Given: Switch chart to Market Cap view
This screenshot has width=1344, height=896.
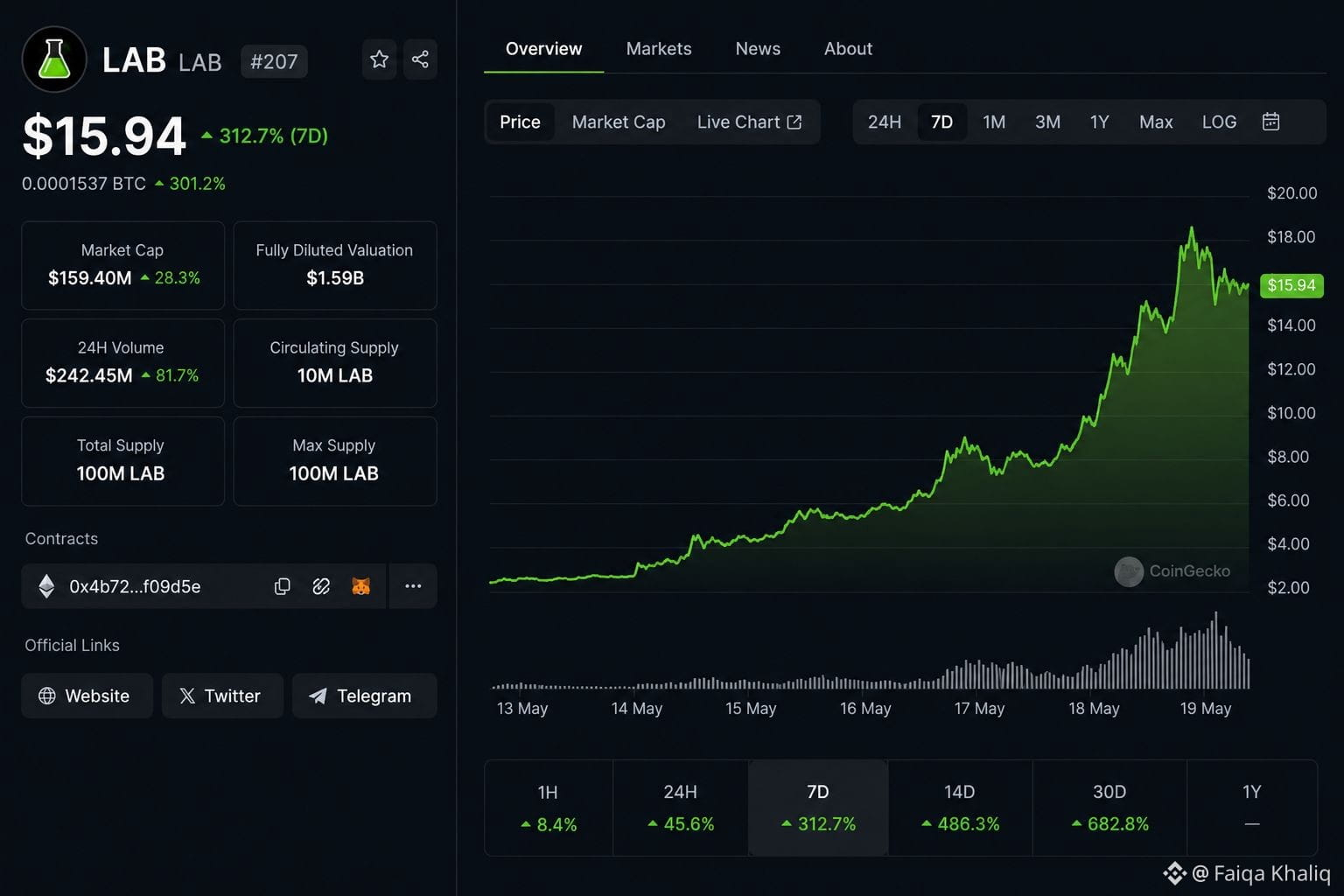Looking at the screenshot, I should click(619, 122).
